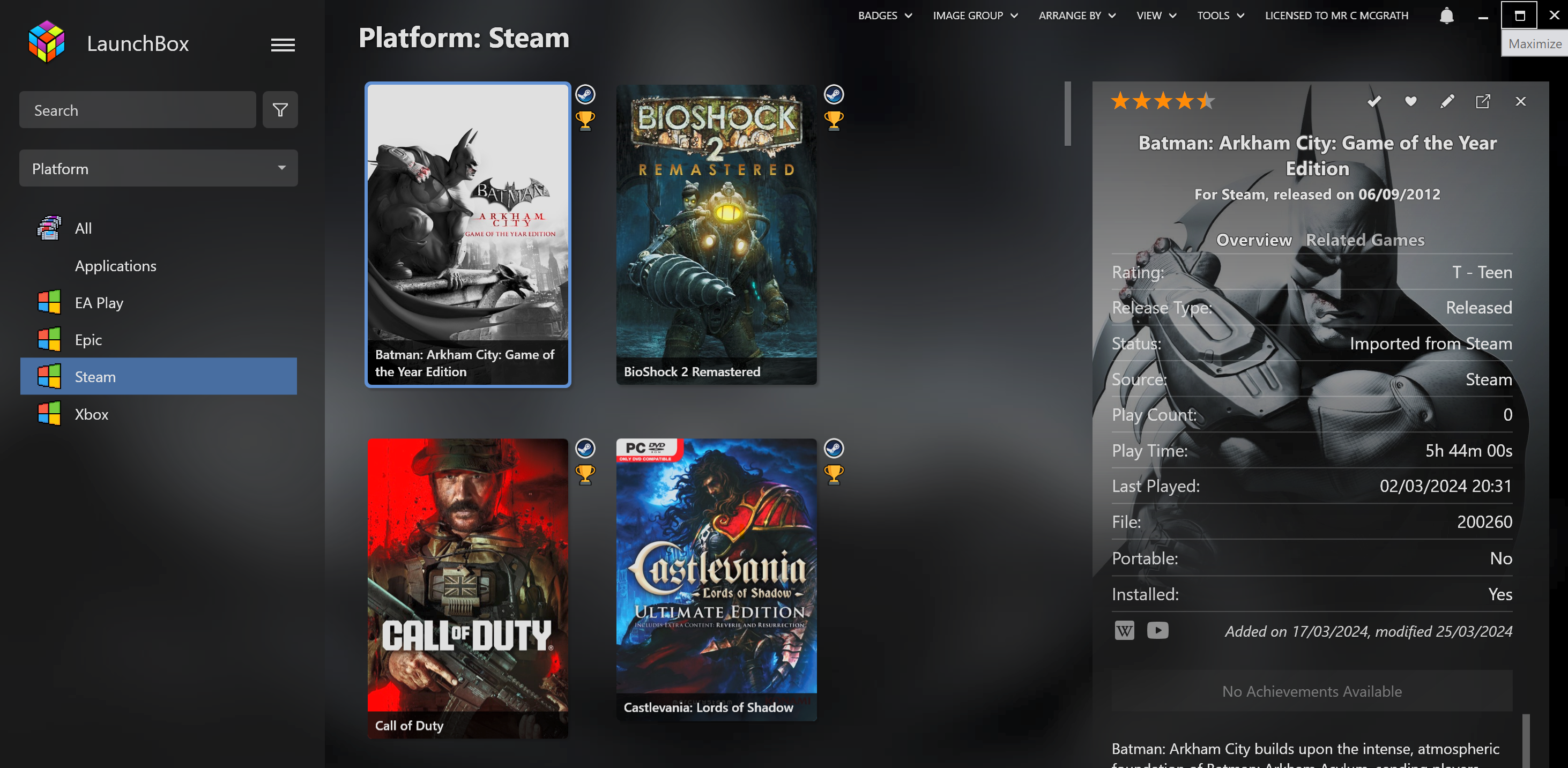The height and width of the screenshot is (768, 1568).
Task: Click the All platforms icon
Action: coord(49,228)
